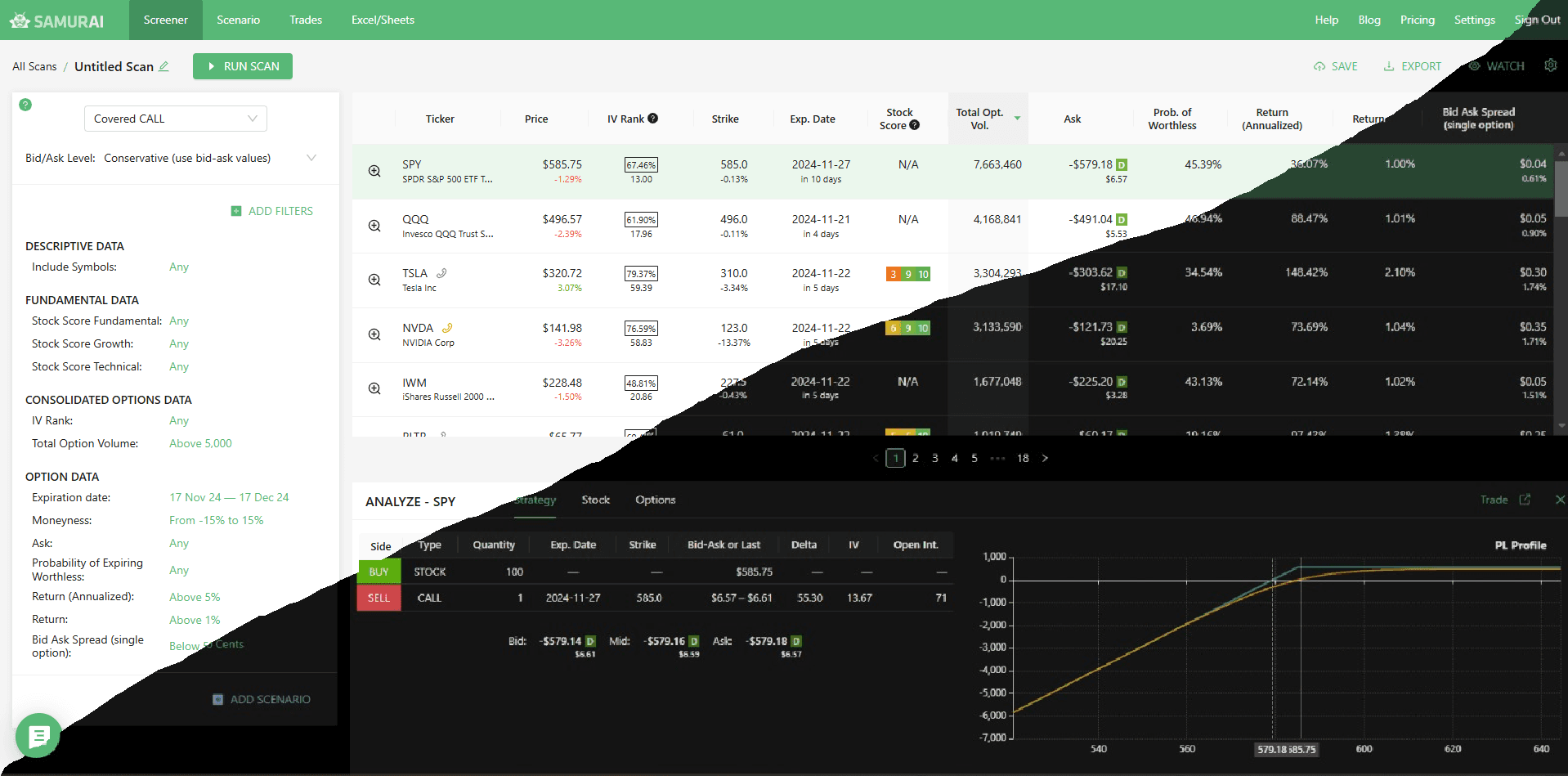Click the edit pencil next to Untitled Scan
The image size is (1568, 776).
(164, 66)
